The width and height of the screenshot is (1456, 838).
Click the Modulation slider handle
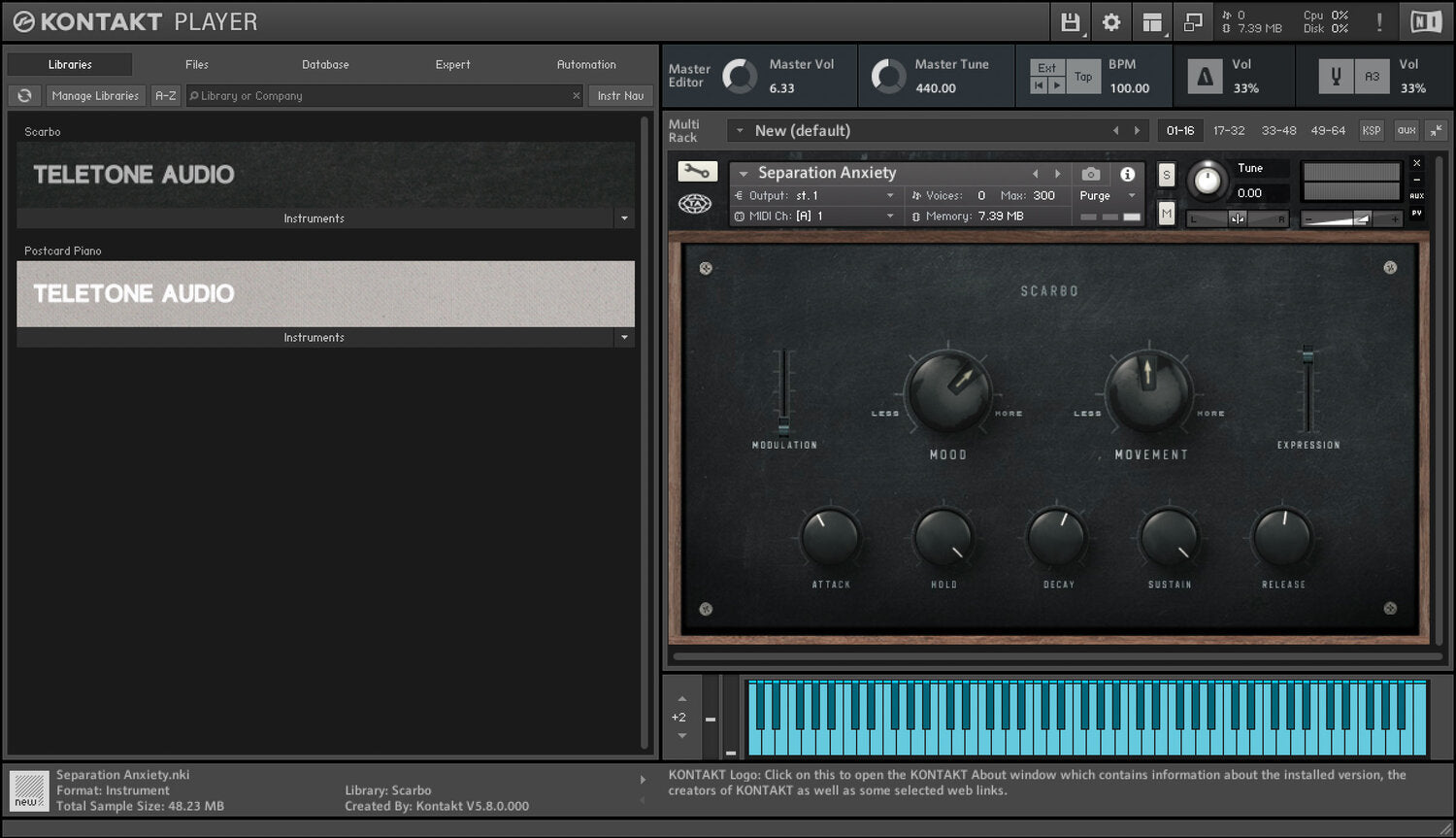click(783, 425)
